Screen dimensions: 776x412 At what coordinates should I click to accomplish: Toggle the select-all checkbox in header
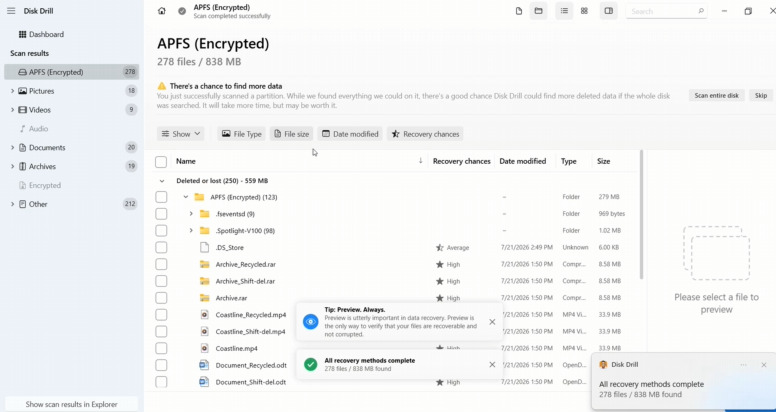click(x=161, y=161)
